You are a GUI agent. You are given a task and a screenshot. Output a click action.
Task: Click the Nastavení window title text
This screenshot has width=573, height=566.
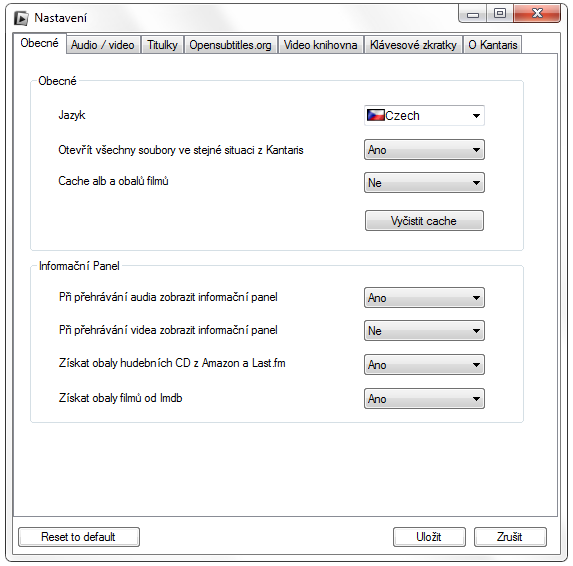[61, 18]
